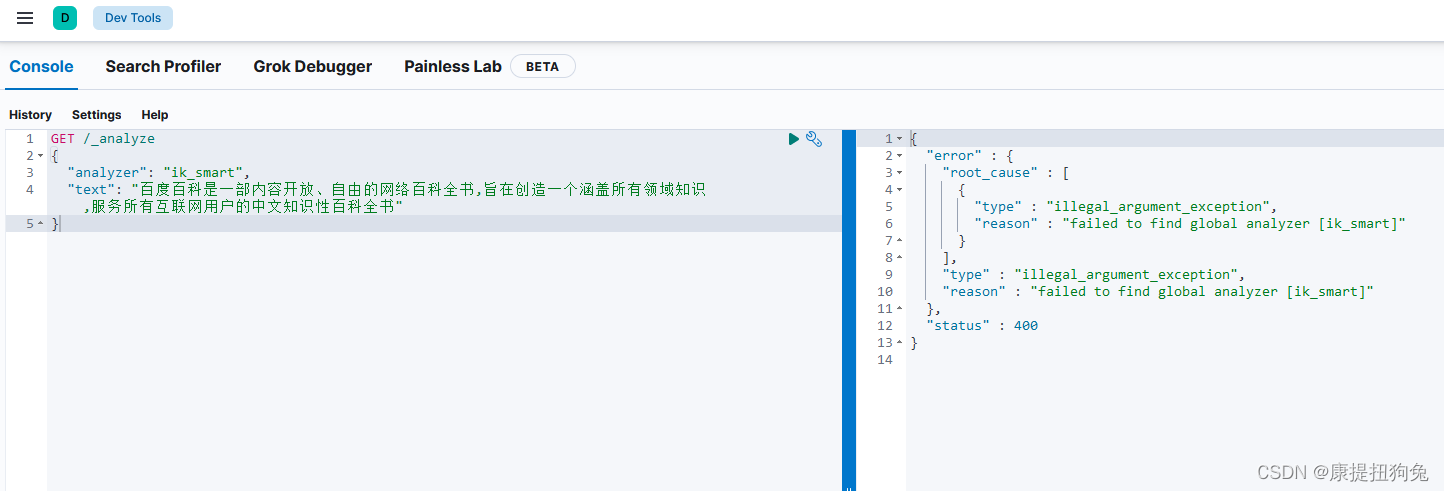
Task: Click the line 10 "reason" text
Action: coord(1158,292)
